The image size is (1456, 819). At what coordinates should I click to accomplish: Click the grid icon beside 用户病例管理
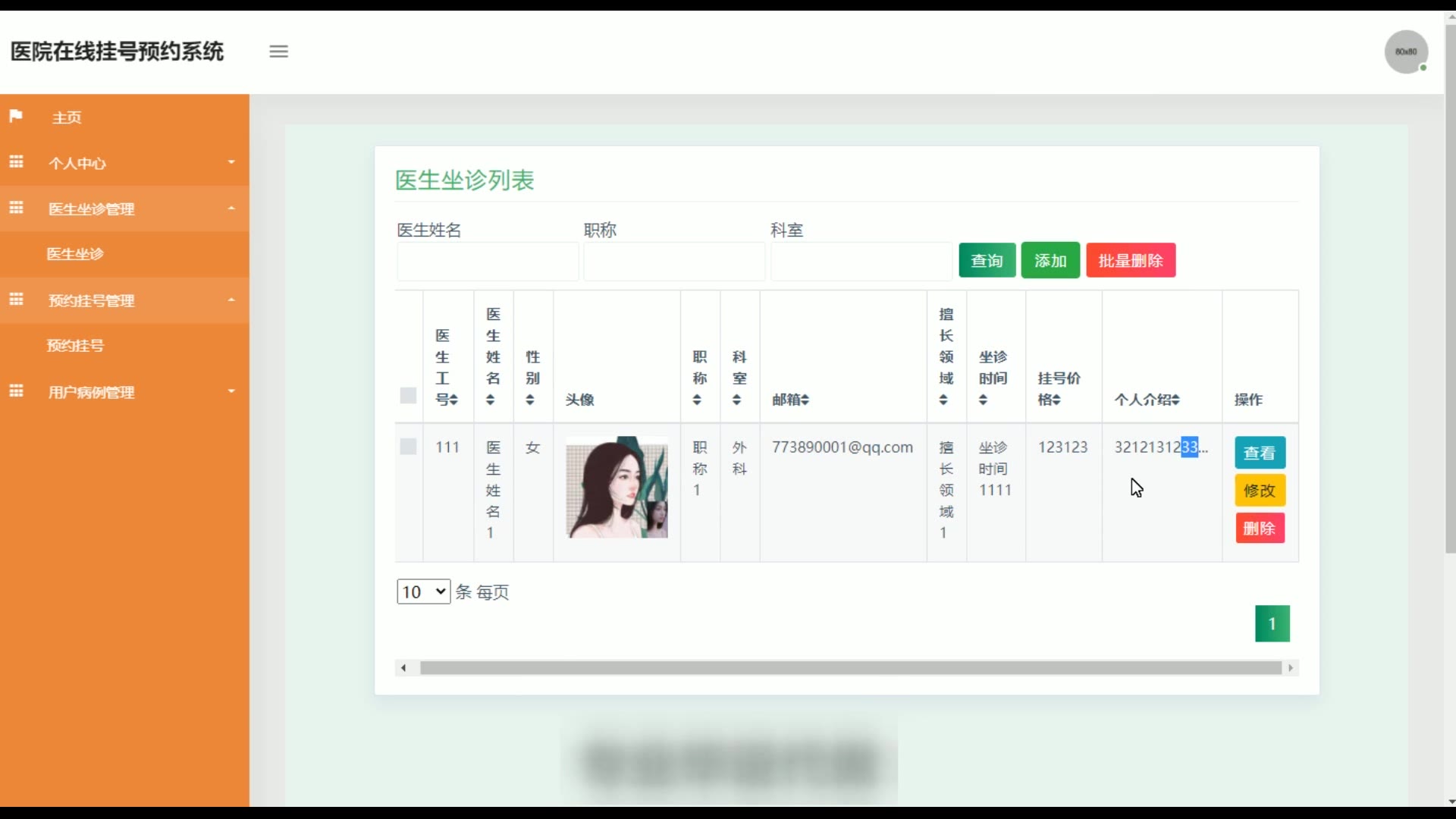point(16,391)
